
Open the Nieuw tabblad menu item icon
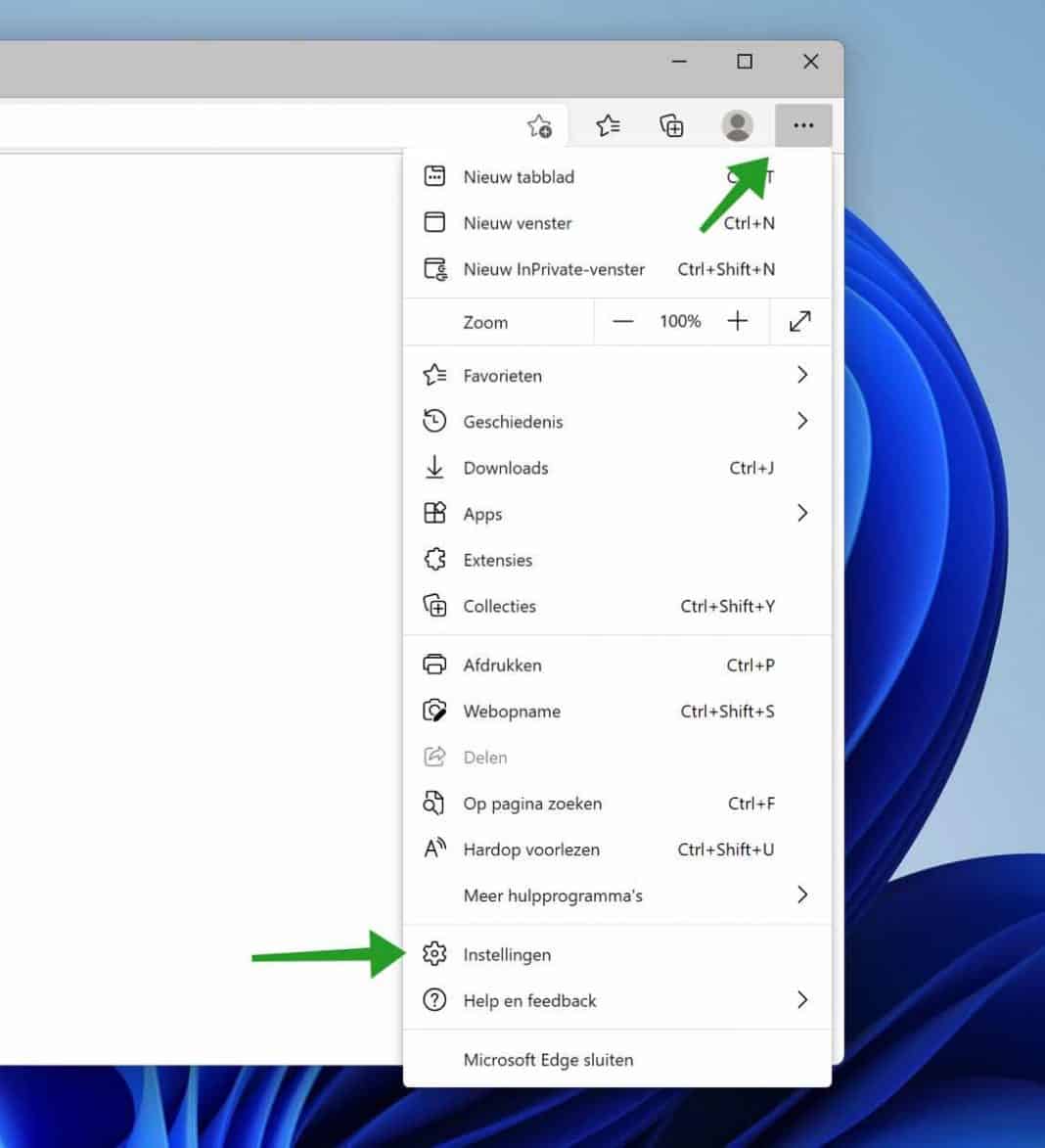click(x=434, y=176)
